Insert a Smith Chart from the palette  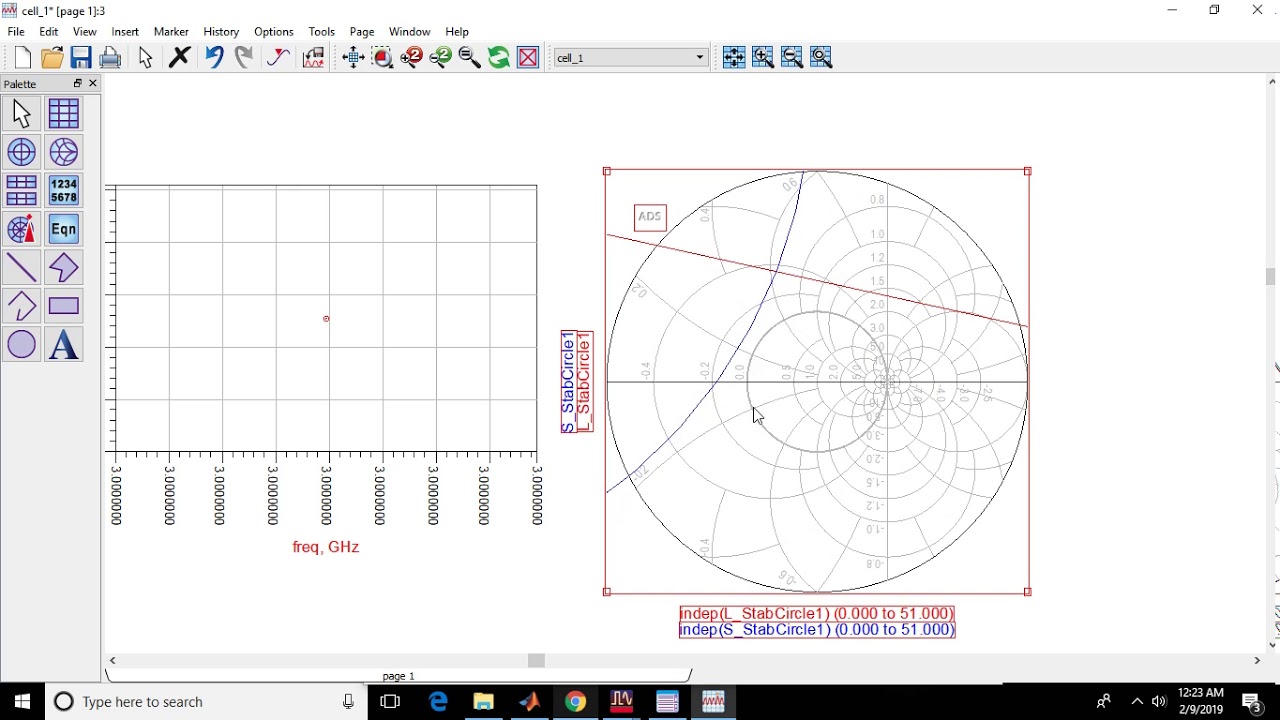pyautogui.click(x=63, y=152)
